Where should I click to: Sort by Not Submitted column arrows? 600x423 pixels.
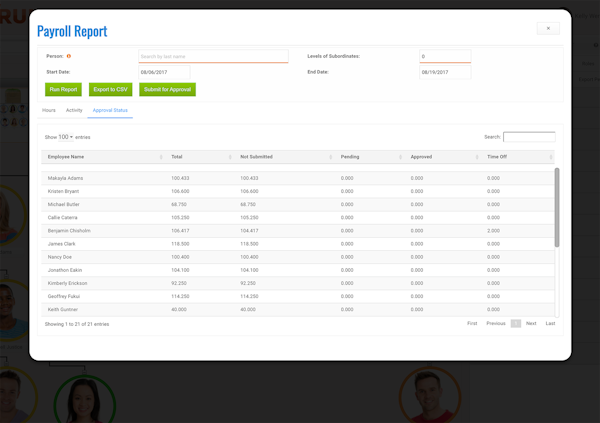pos(331,157)
